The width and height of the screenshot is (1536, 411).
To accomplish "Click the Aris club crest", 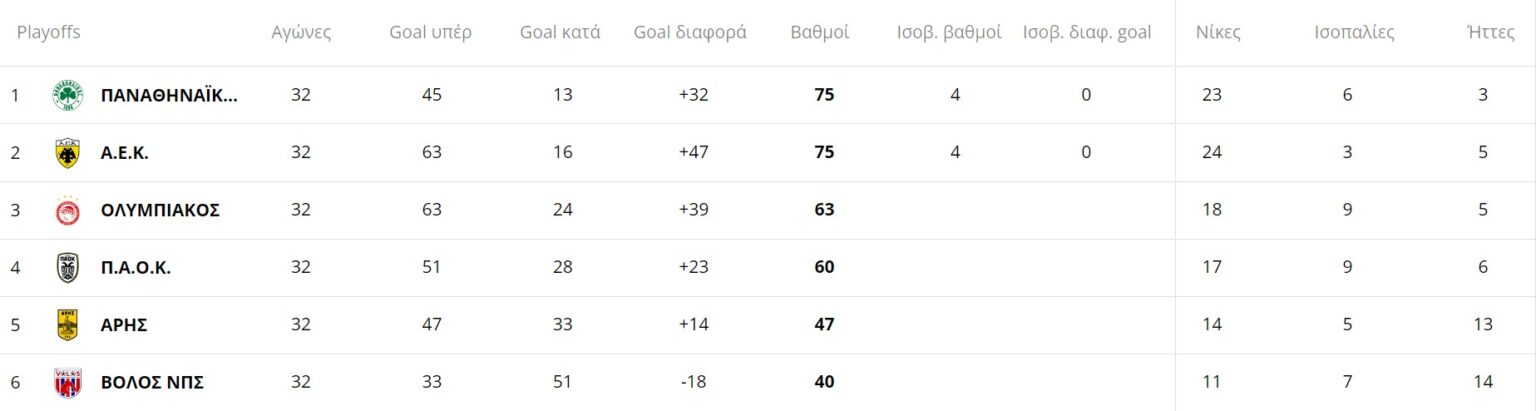I will pos(68,325).
